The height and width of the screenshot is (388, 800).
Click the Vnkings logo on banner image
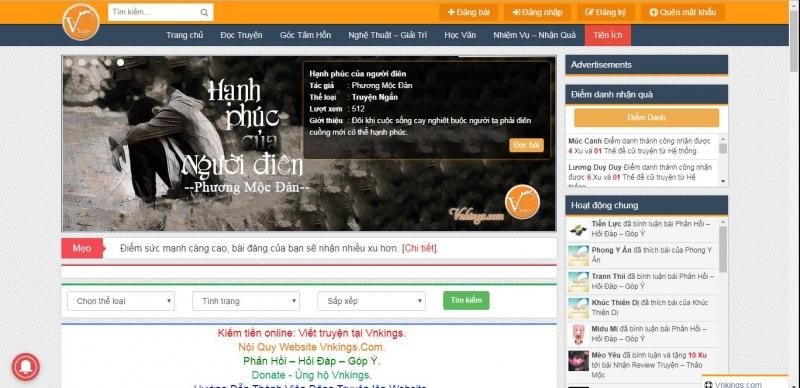click(522, 203)
